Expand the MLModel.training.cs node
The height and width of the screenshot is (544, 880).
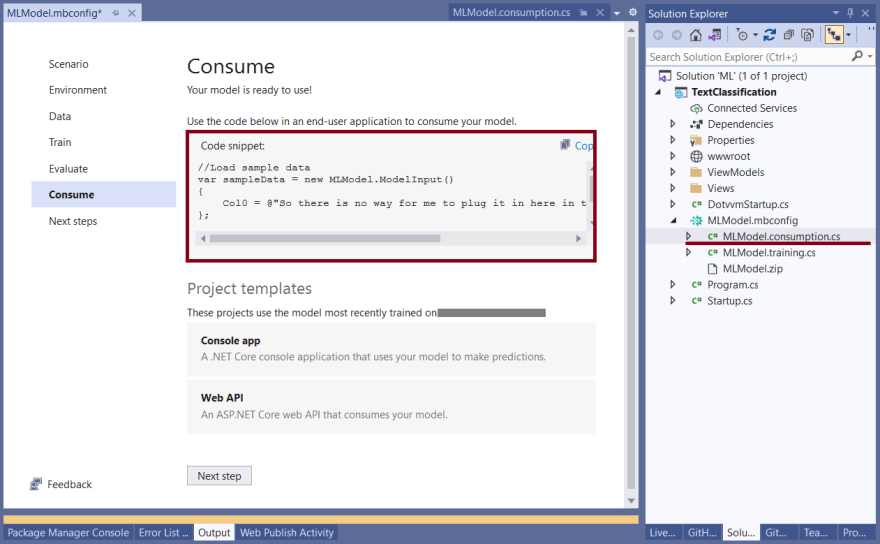(x=689, y=253)
